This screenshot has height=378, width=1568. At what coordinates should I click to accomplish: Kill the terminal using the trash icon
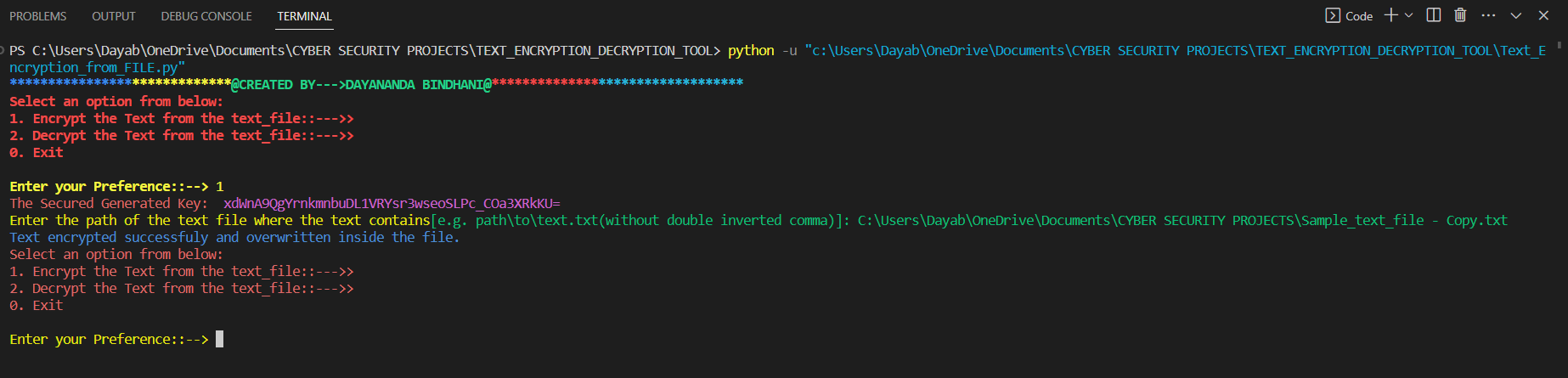pyautogui.click(x=1460, y=15)
